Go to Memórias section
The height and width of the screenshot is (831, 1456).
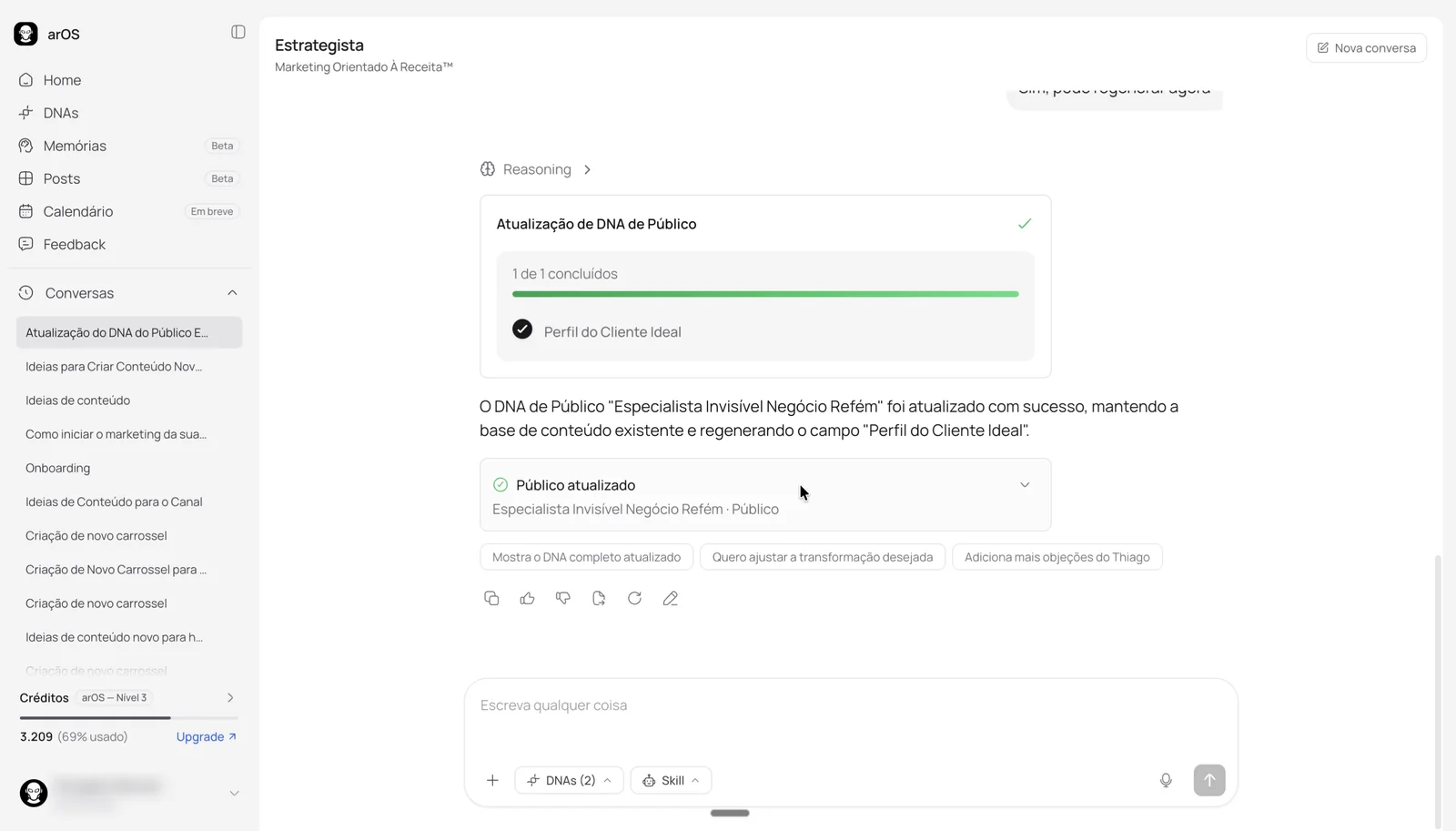point(128,146)
